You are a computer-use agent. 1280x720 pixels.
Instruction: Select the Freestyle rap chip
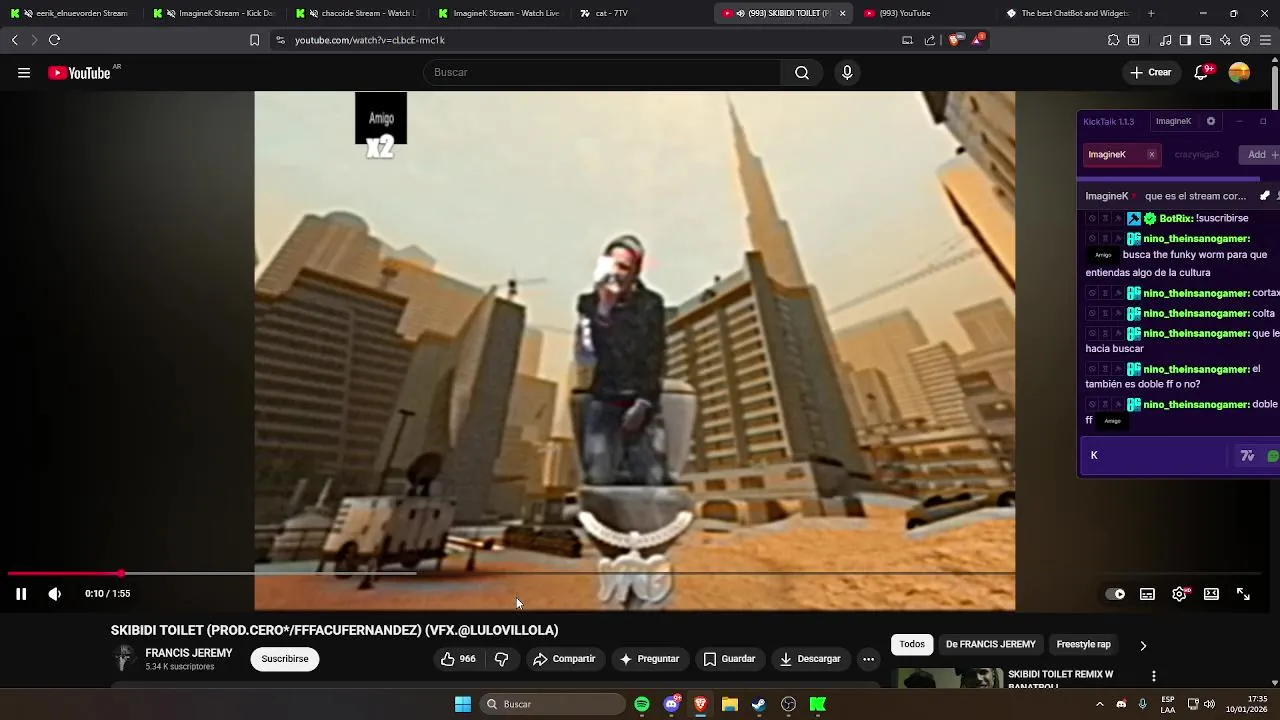[1084, 644]
